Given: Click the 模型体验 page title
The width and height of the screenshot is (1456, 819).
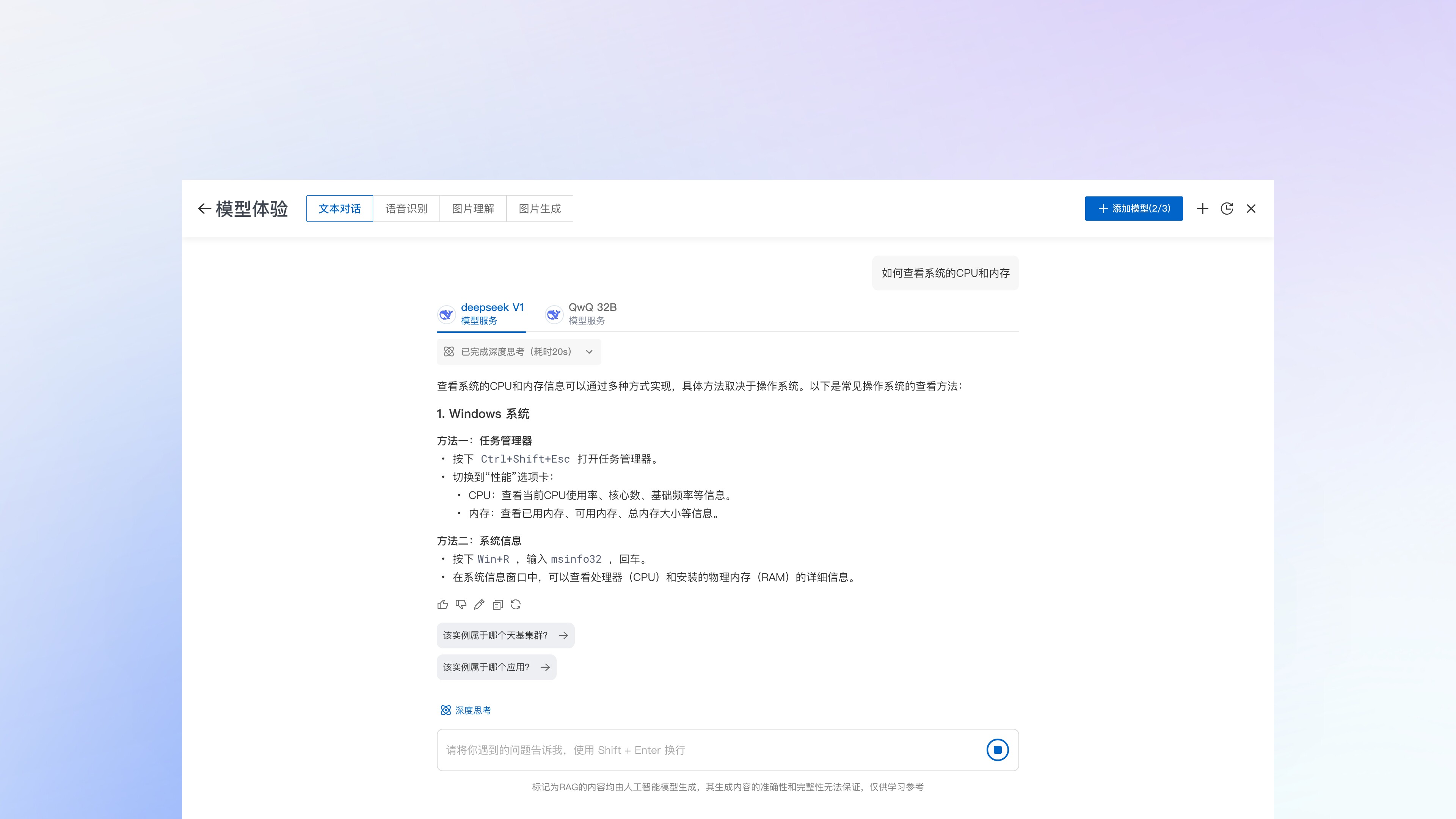Looking at the screenshot, I should (251, 209).
